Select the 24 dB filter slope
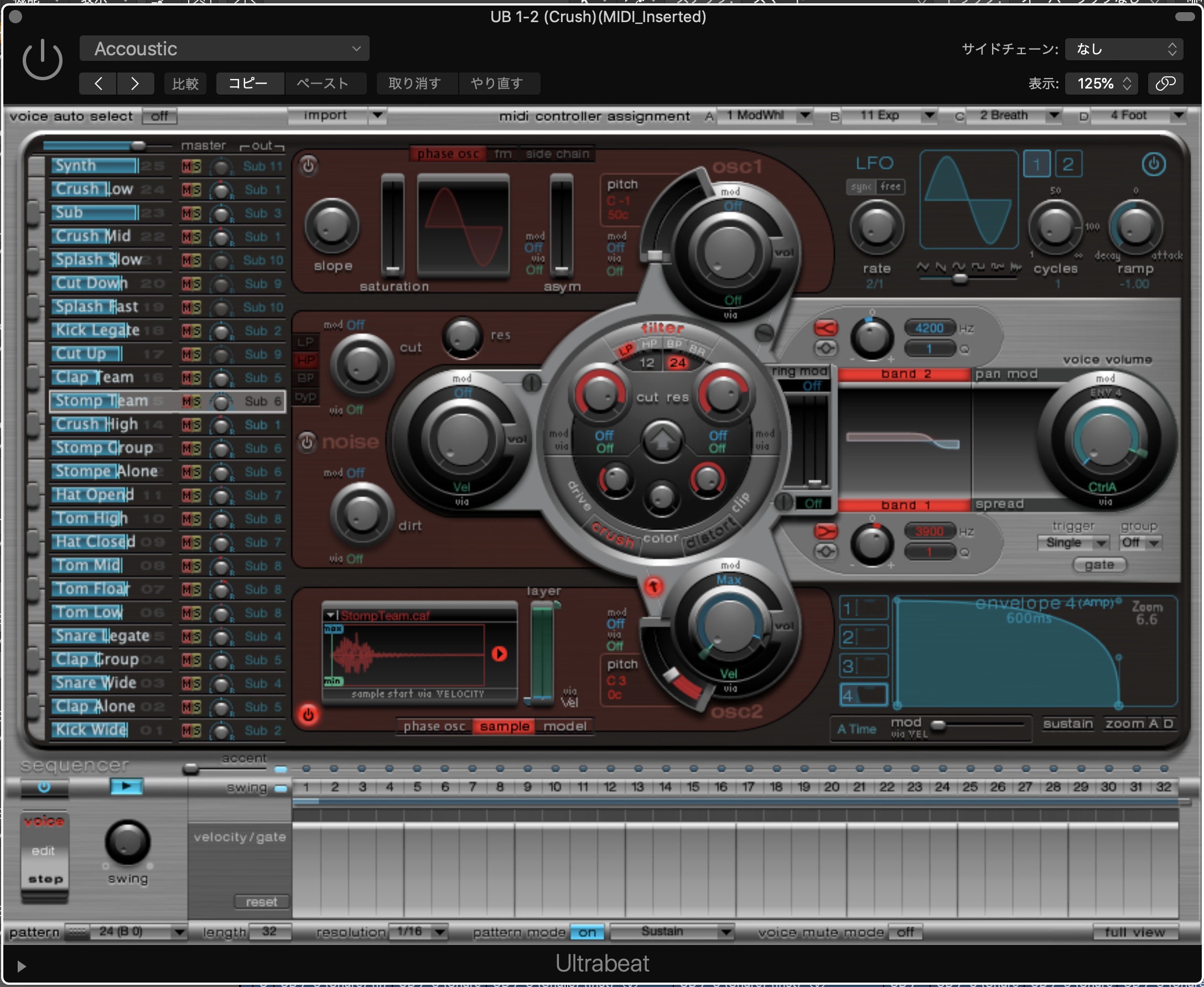 [677, 363]
